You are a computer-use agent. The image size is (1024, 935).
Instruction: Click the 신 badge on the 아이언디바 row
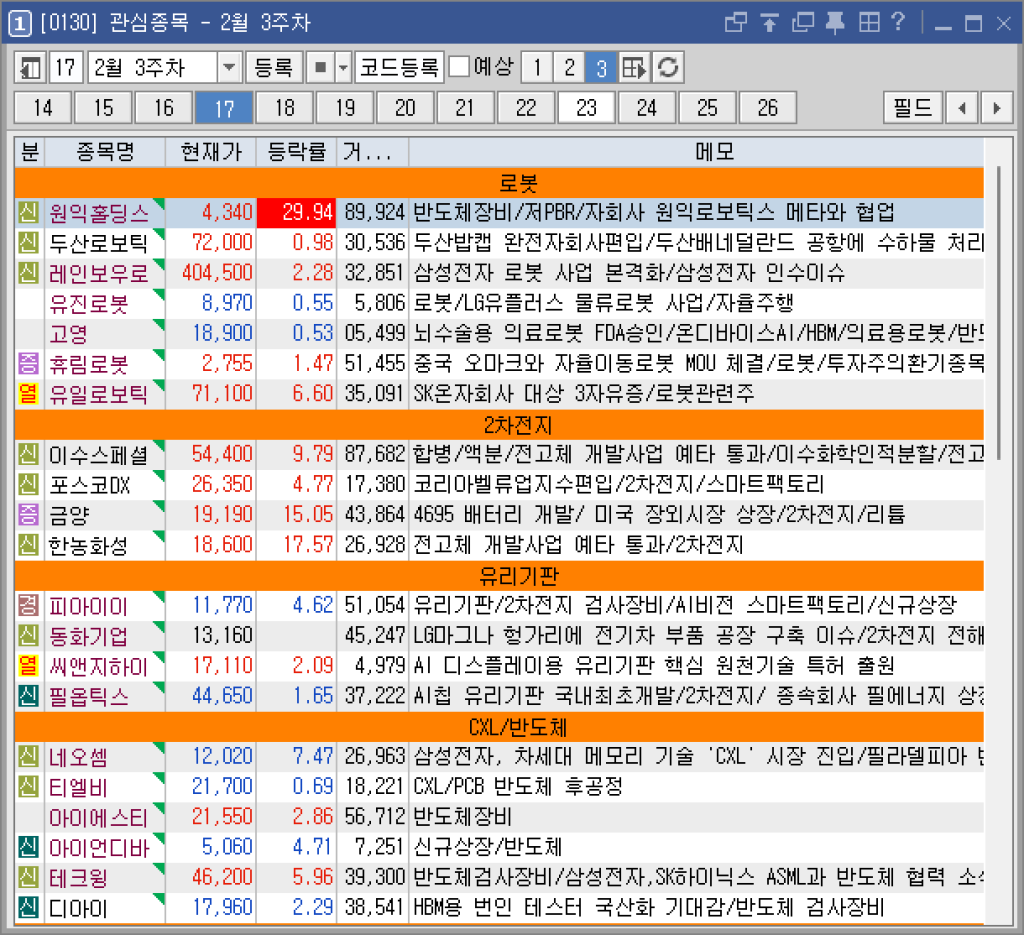(x=28, y=847)
